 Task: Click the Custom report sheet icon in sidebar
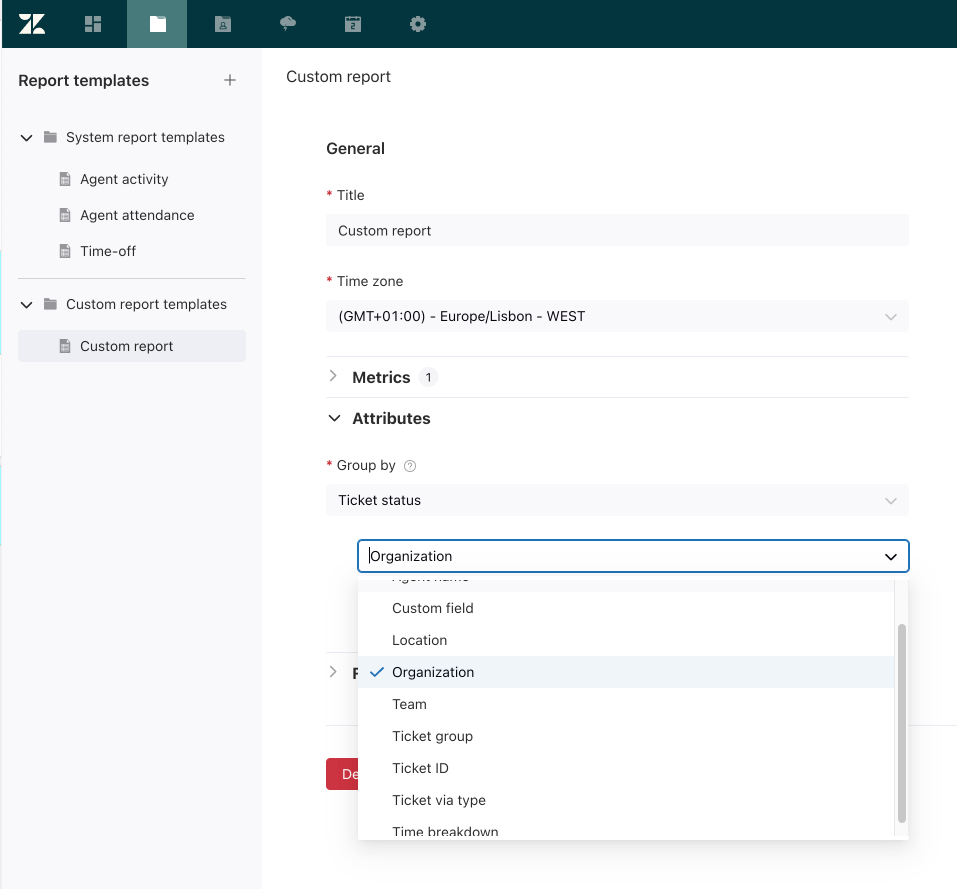coord(65,346)
